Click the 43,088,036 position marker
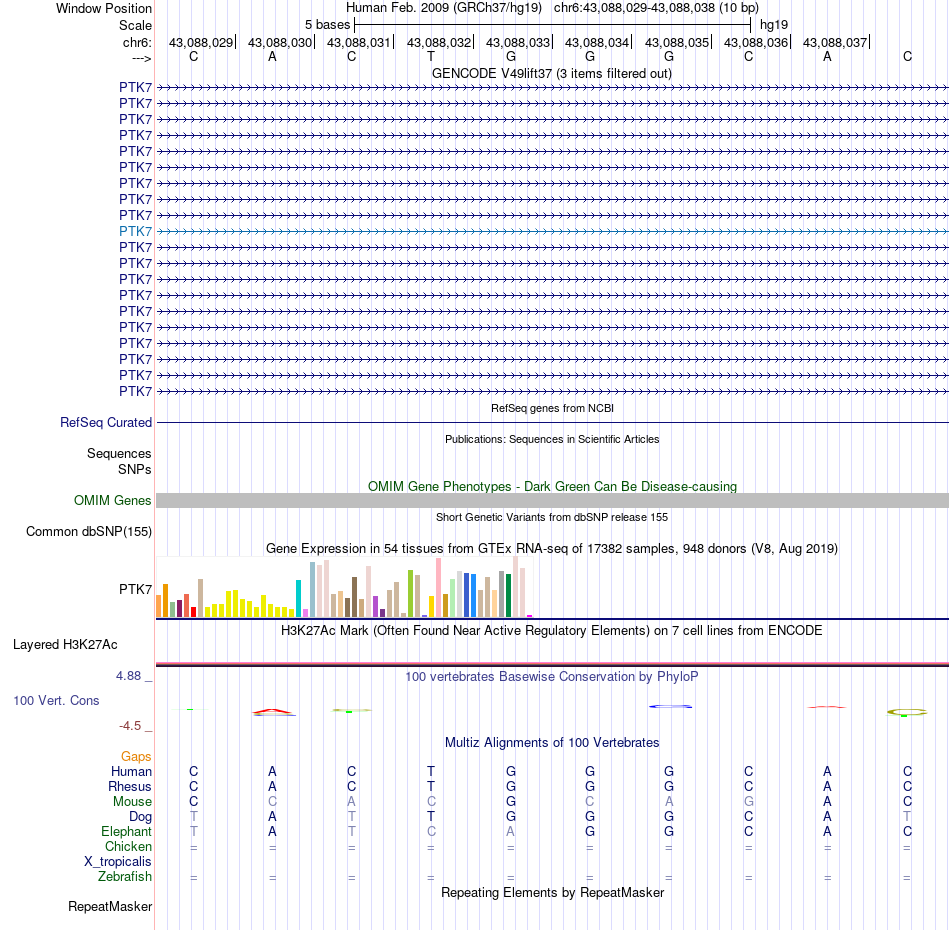Screen dimensions: 950x930 point(756,42)
